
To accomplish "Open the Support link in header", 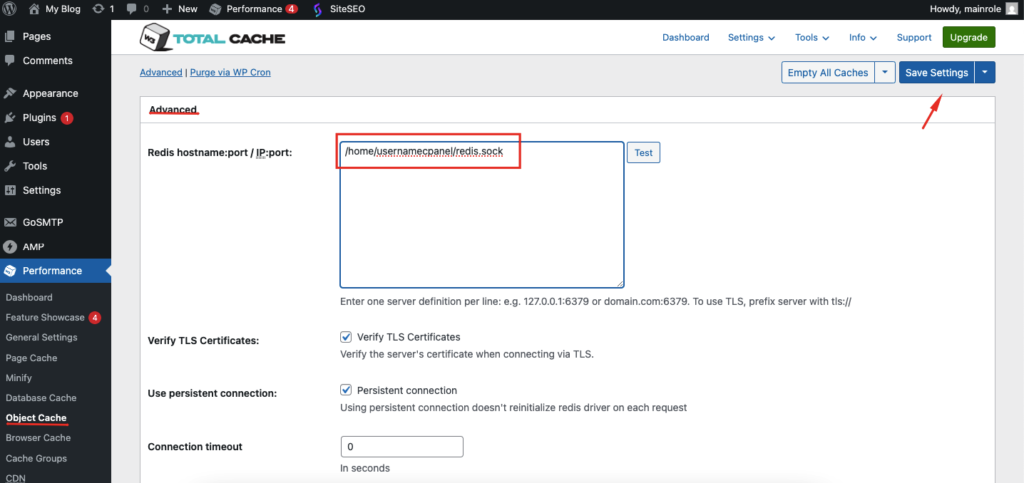I will [914, 38].
